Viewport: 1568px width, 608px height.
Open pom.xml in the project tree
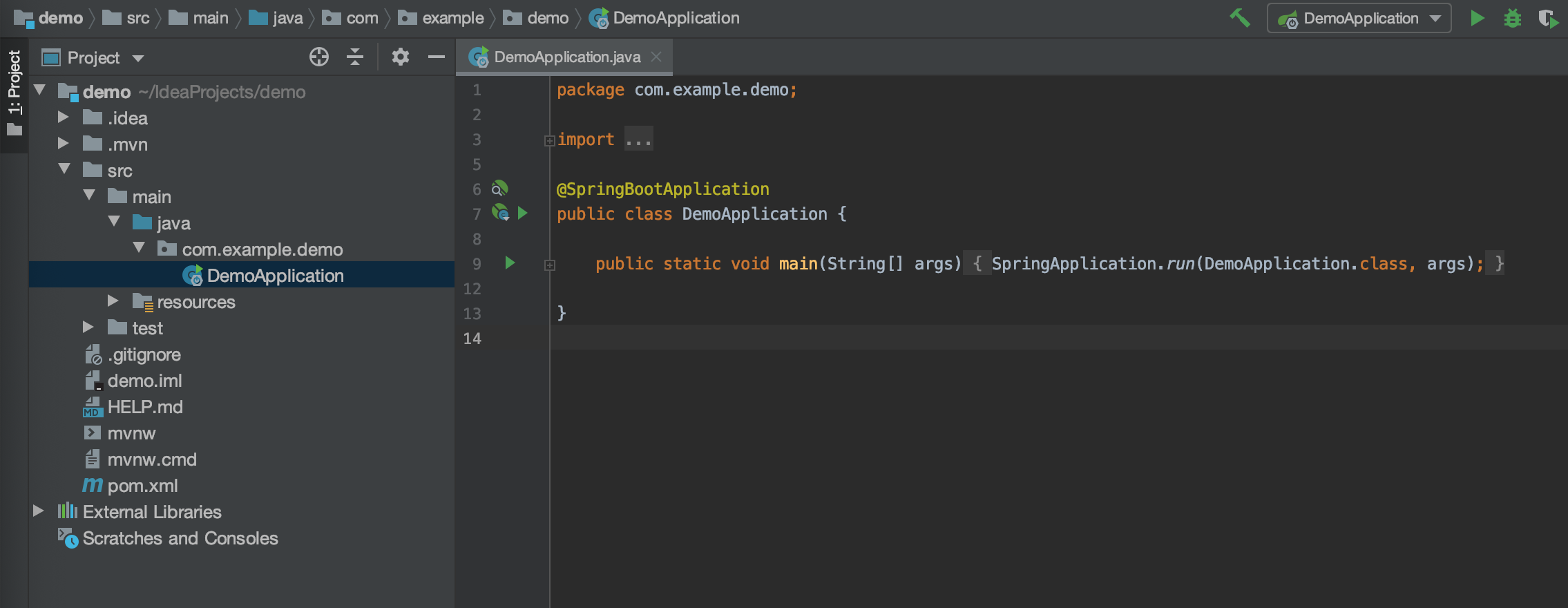[142, 486]
